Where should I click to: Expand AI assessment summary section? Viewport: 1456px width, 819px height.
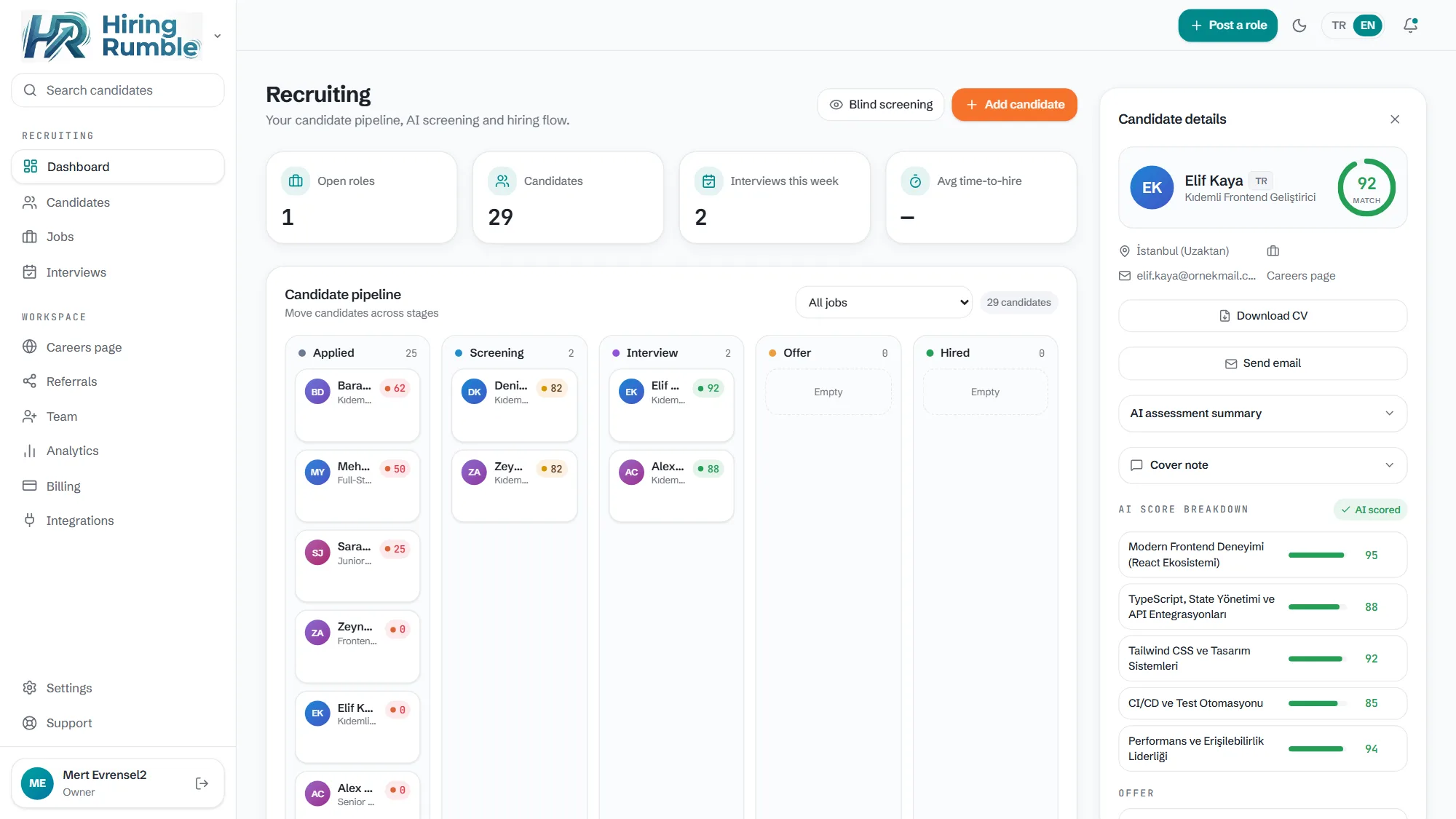[1262, 414]
